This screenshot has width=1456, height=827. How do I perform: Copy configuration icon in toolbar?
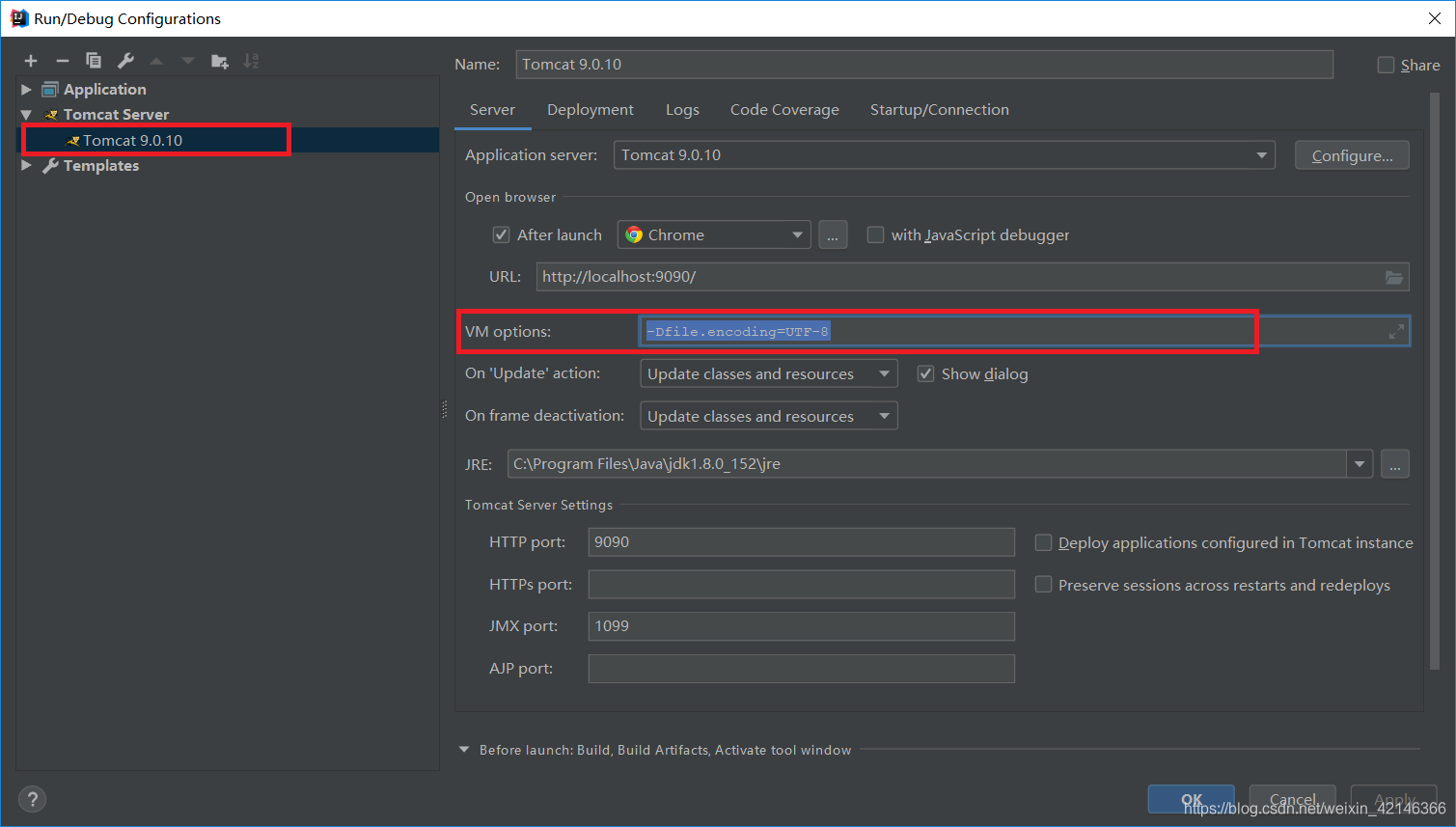click(94, 61)
